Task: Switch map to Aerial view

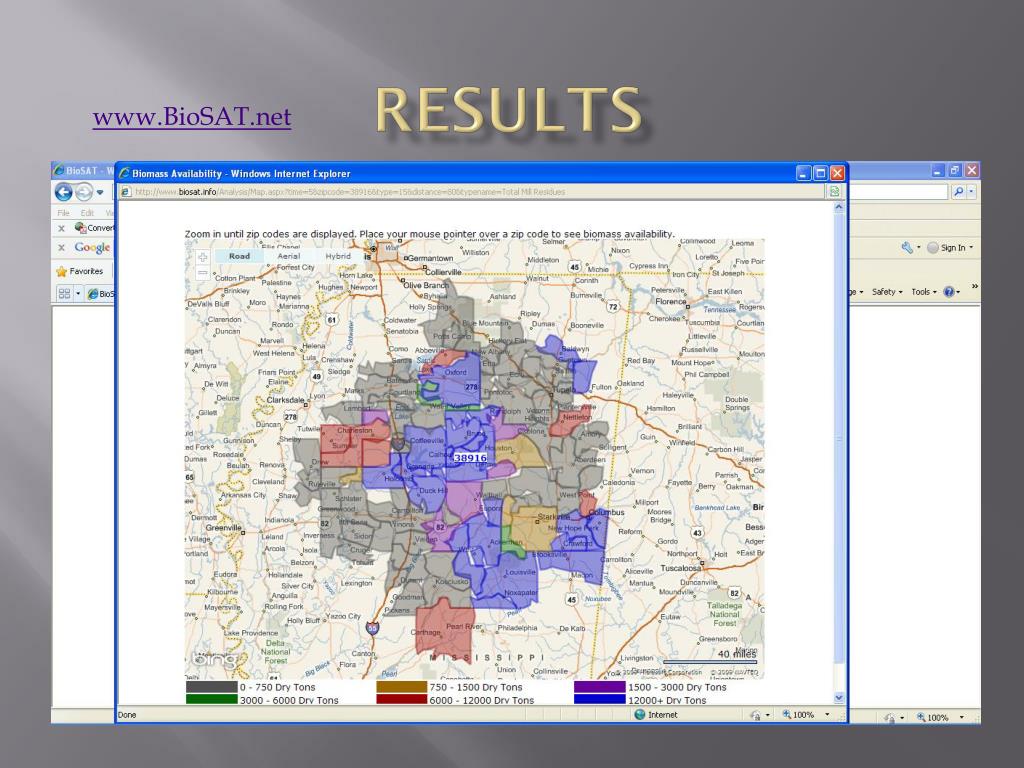Action: (x=289, y=256)
